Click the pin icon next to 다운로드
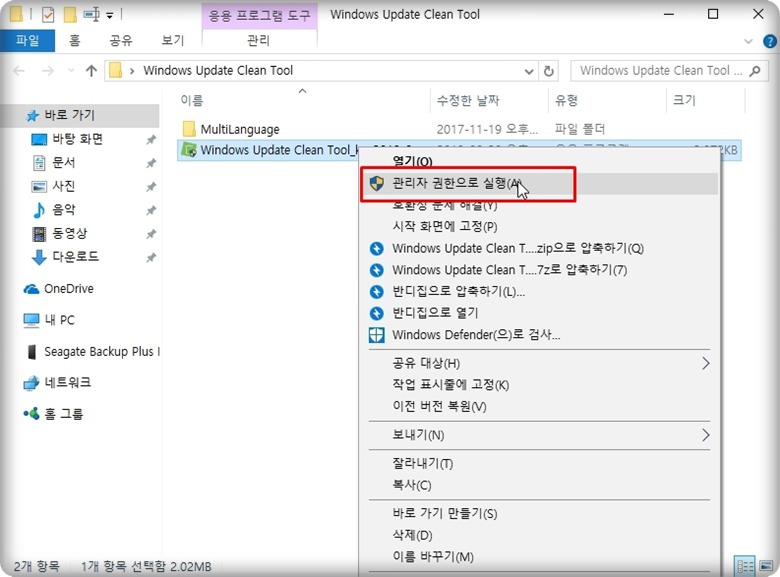Image resolution: width=780 pixels, height=577 pixels. [151, 258]
